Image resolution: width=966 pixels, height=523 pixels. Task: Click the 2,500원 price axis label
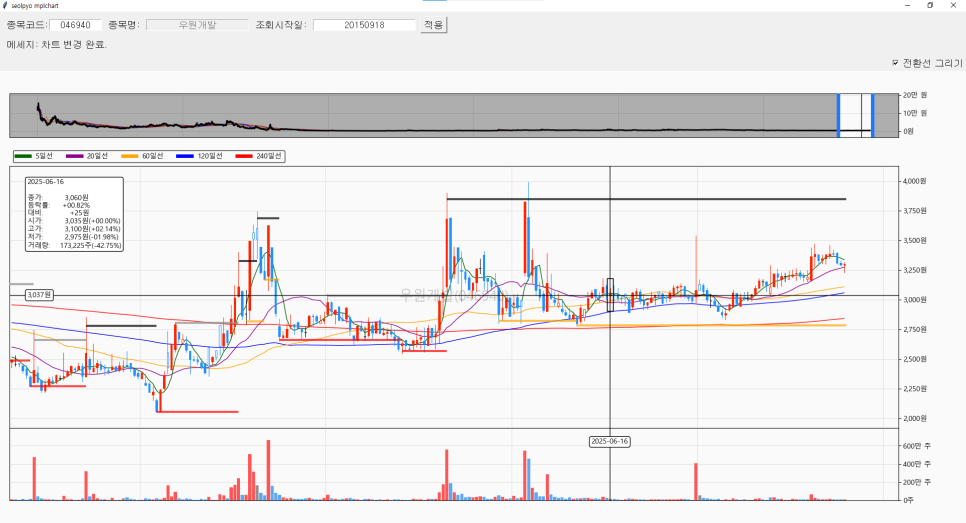915,359
